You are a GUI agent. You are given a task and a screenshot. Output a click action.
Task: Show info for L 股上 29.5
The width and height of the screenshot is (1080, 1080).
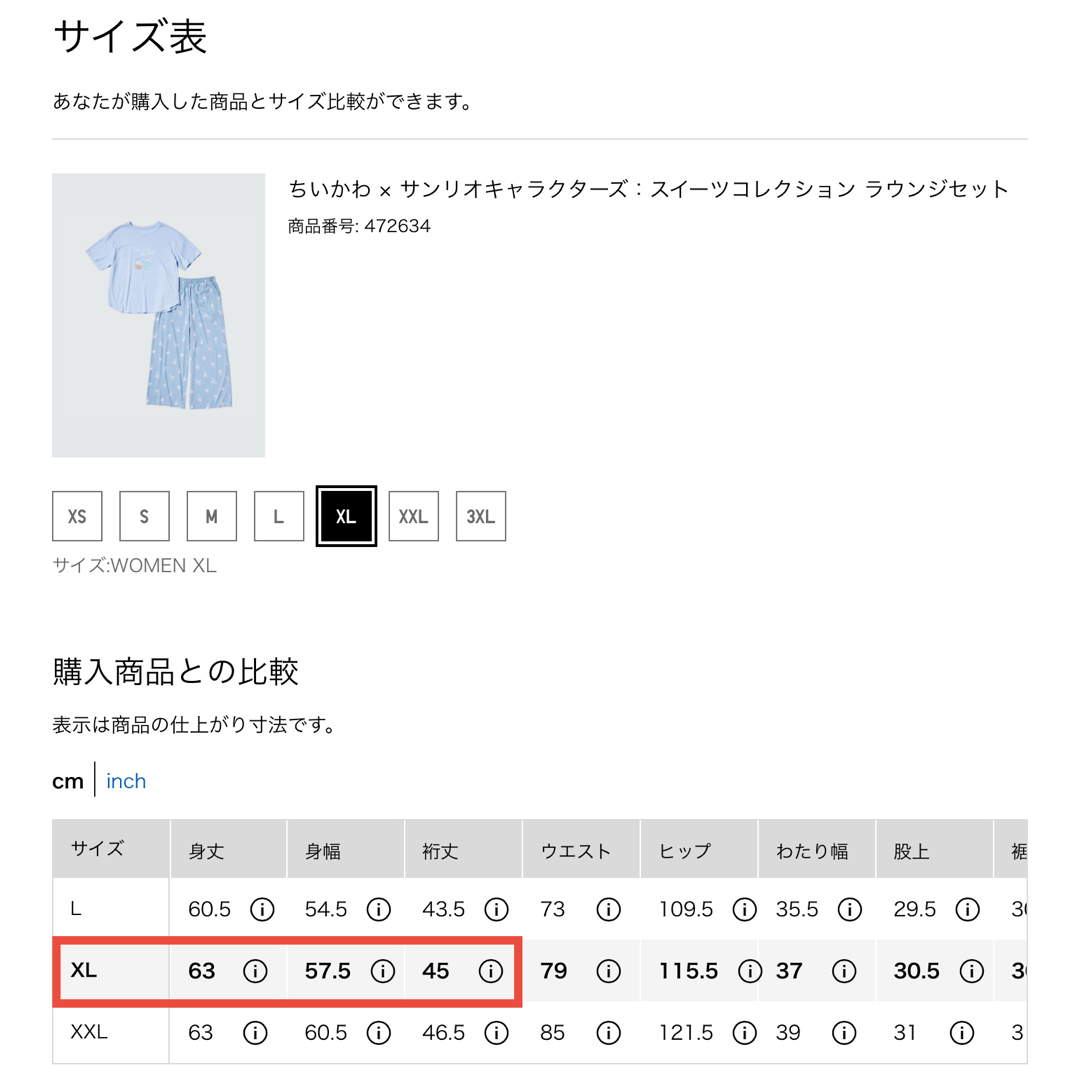click(x=967, y=909)
